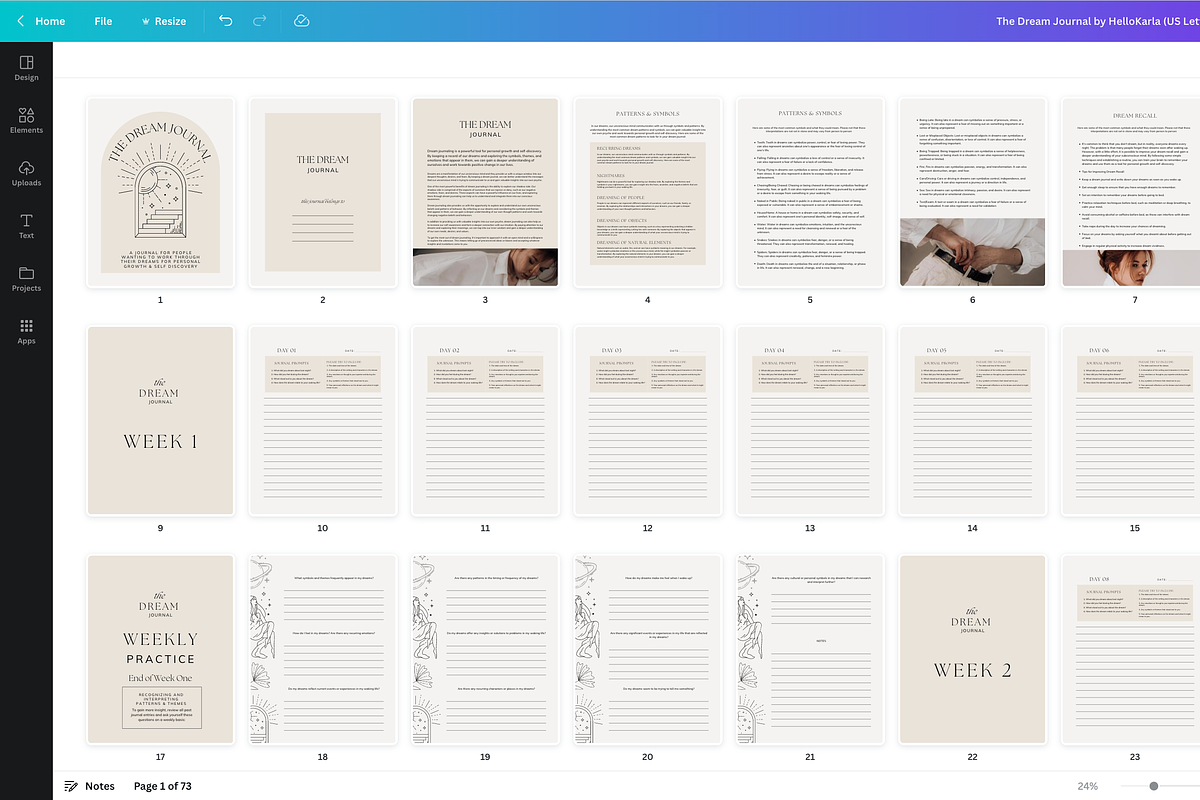Select page 21 thumbnail
Viewport: 1200px width, 800px height.
pyautogui.click(x=810, y=649)
